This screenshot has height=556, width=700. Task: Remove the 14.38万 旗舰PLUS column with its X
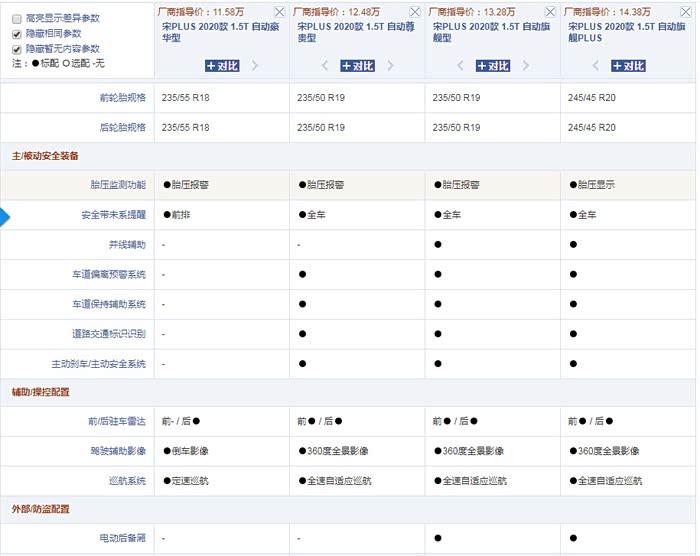pos(686,12)
